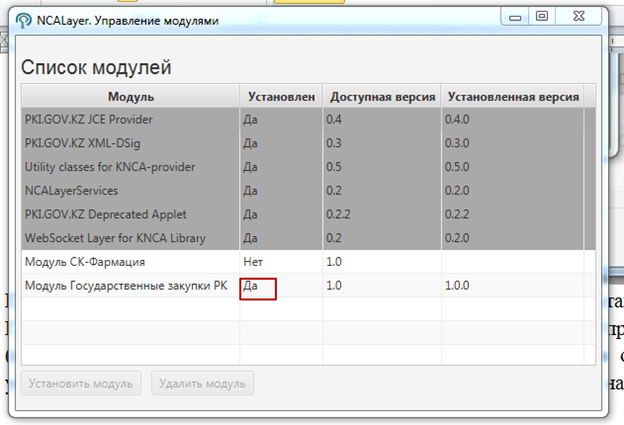The image size is (624, 425).
Task: Click Нет status of СК-Фармация module
Action: 253,262
